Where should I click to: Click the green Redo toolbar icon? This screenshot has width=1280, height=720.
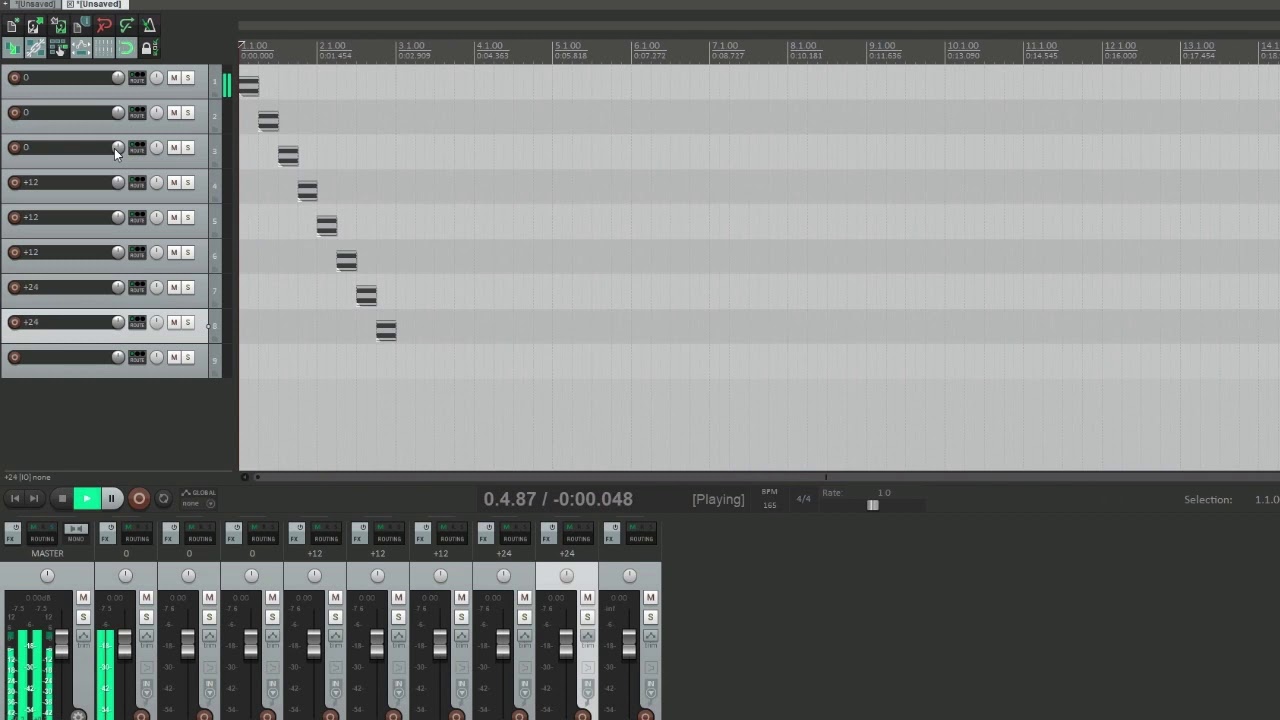pos(127,26)
